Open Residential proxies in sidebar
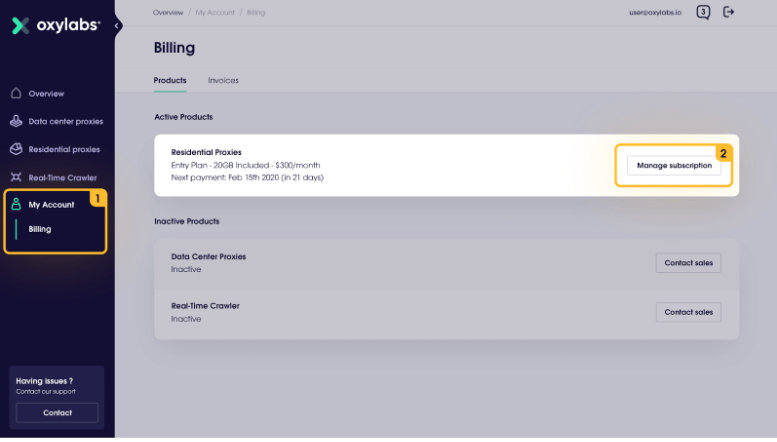This screenshot has height=442, width=777. [64, 149]
